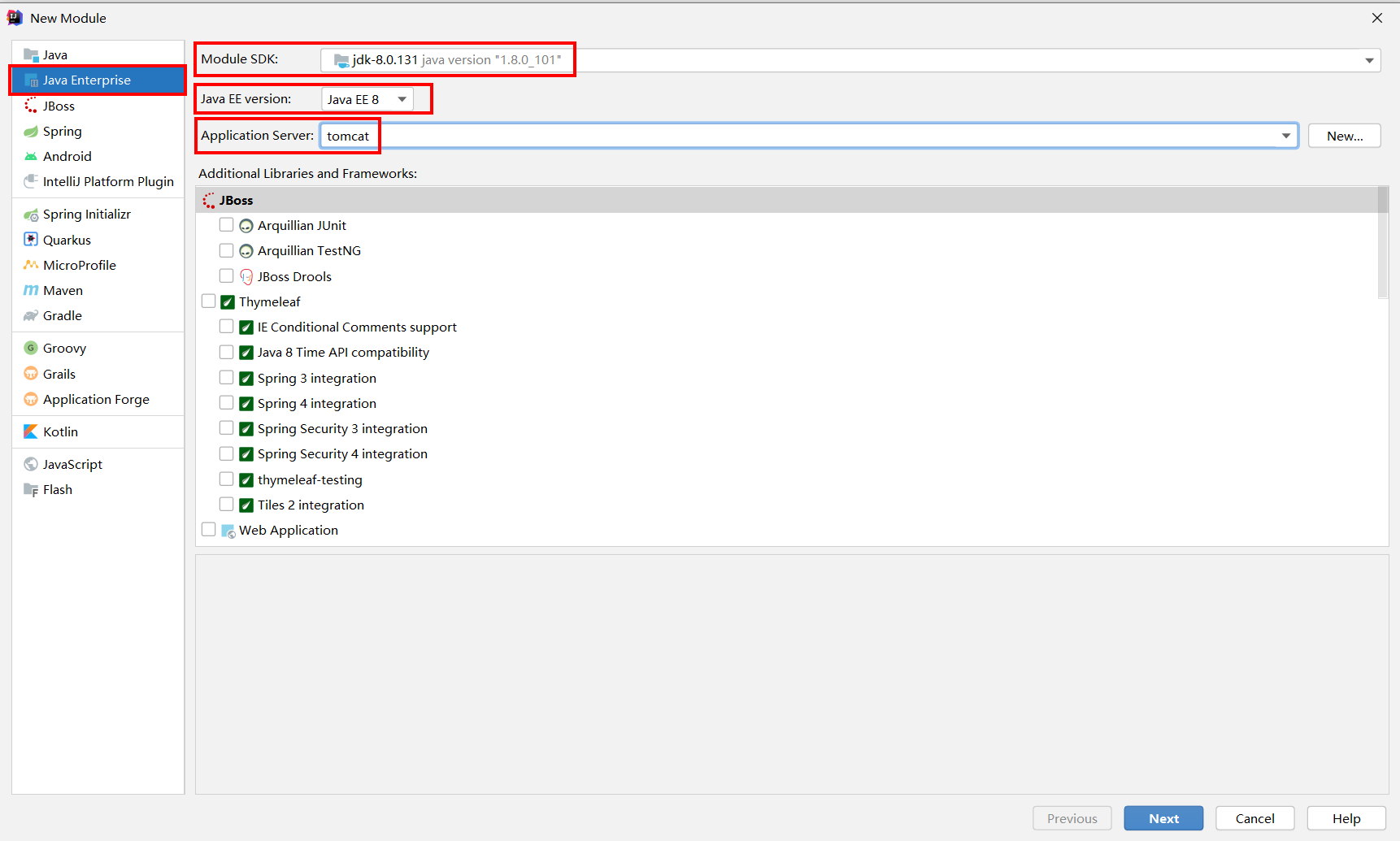Image resolution: width=1400 pixels, height=841 pixels.
Task: Click the tomcat Application Server field
Action: click(809, 136)
